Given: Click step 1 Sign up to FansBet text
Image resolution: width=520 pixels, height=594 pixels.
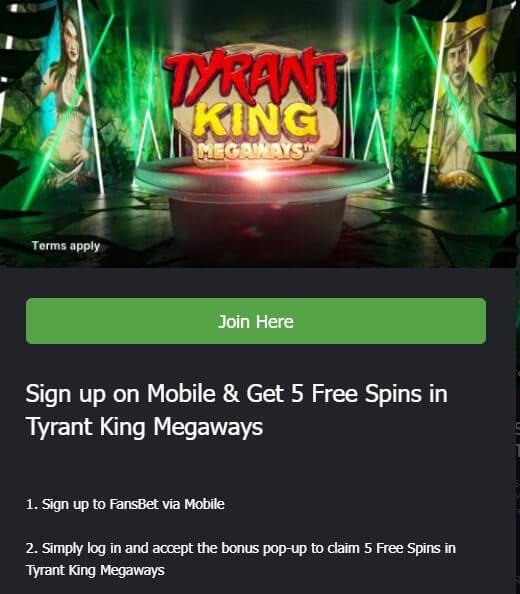Looking at the screenshot, I should (125, 504).
